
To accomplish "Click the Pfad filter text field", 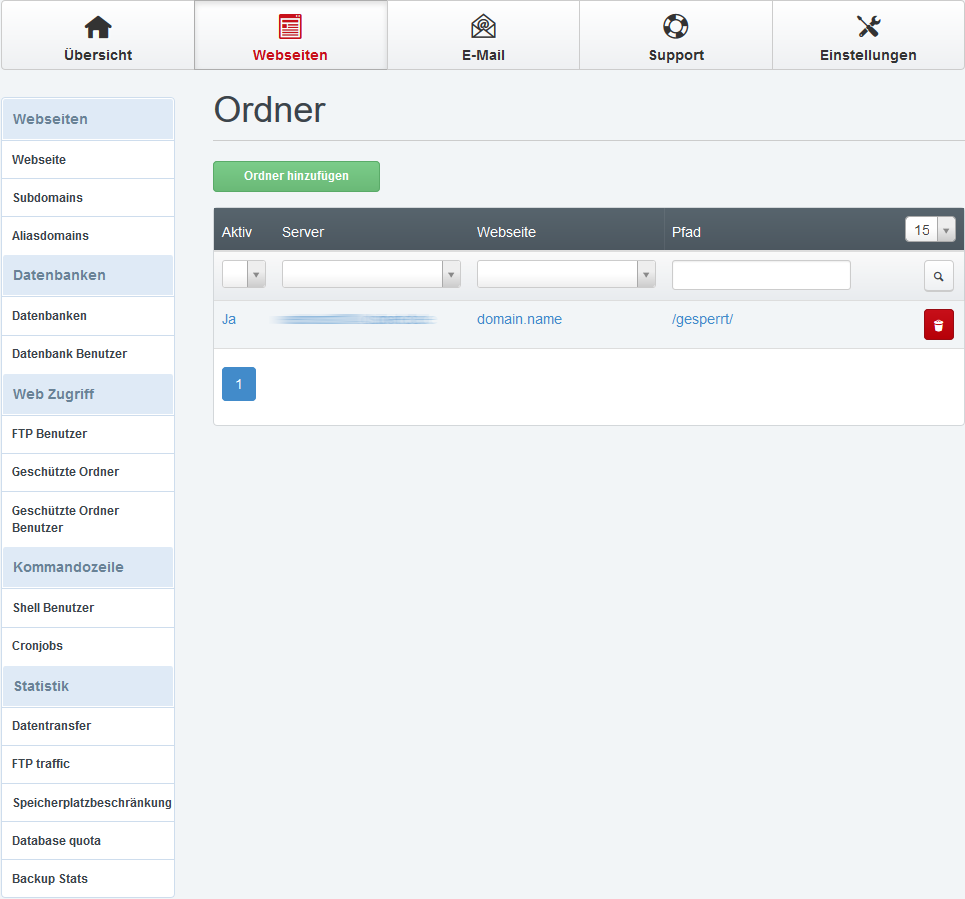I will [x=761, y=275].
